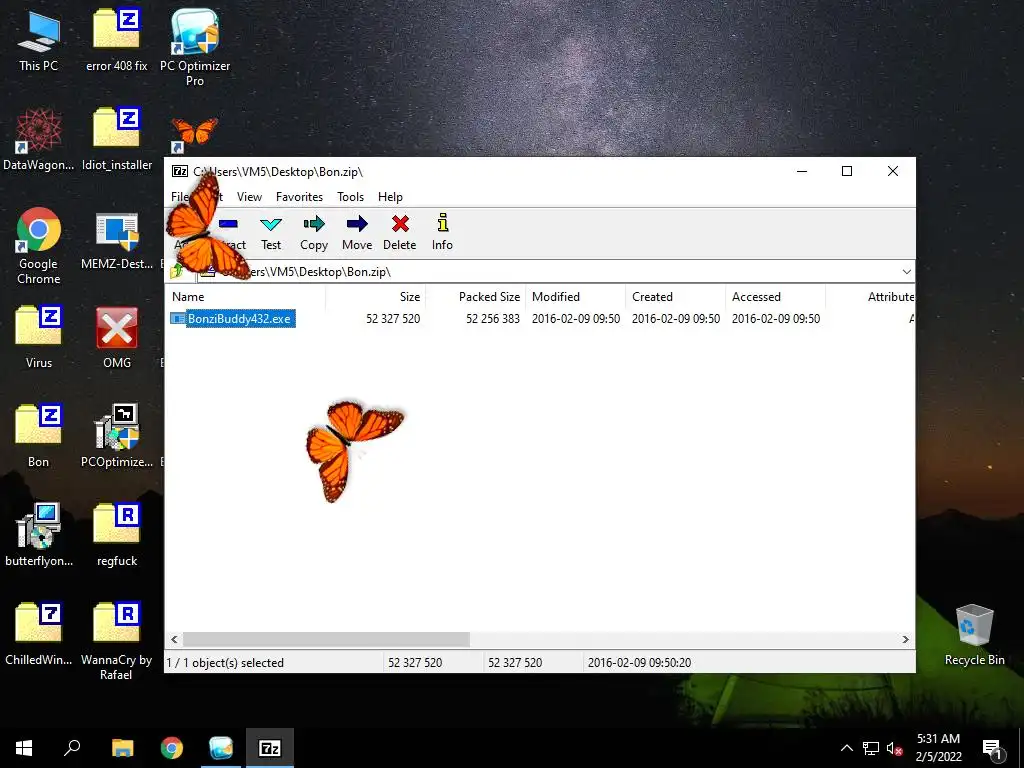Open the Windows Start menu

pyautogui.click(x=24, y=748)
